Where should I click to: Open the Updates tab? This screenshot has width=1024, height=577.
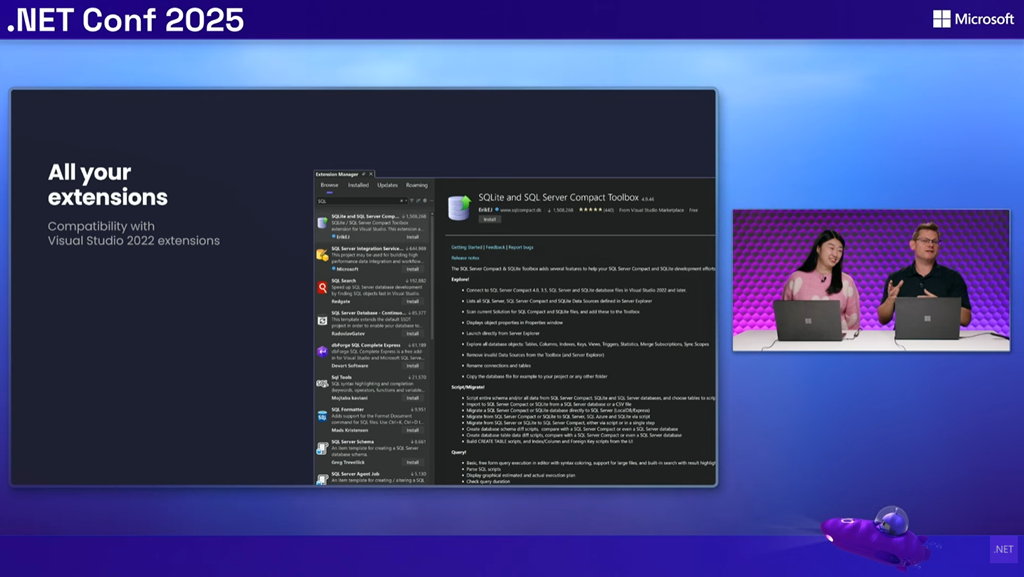(x=387, y=185)
